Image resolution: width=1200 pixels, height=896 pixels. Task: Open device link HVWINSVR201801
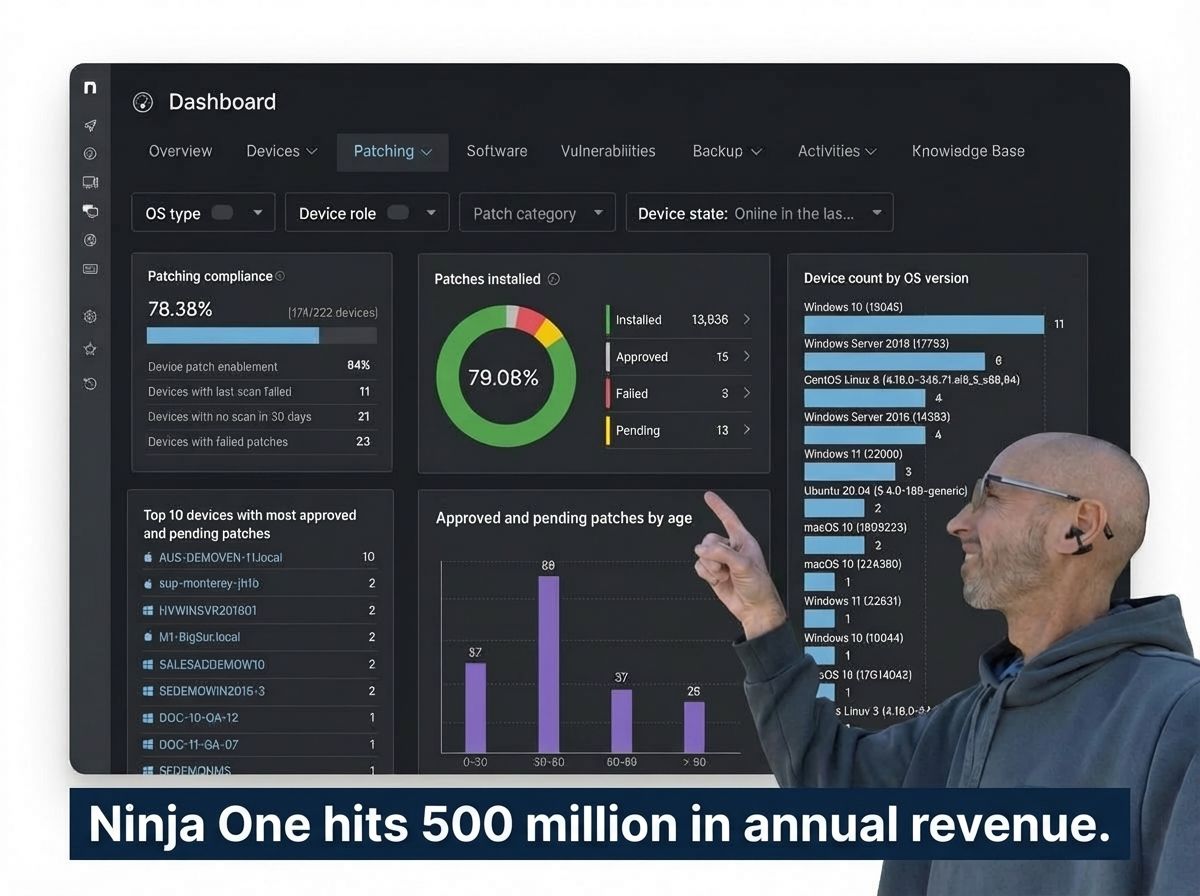[208, 610]
